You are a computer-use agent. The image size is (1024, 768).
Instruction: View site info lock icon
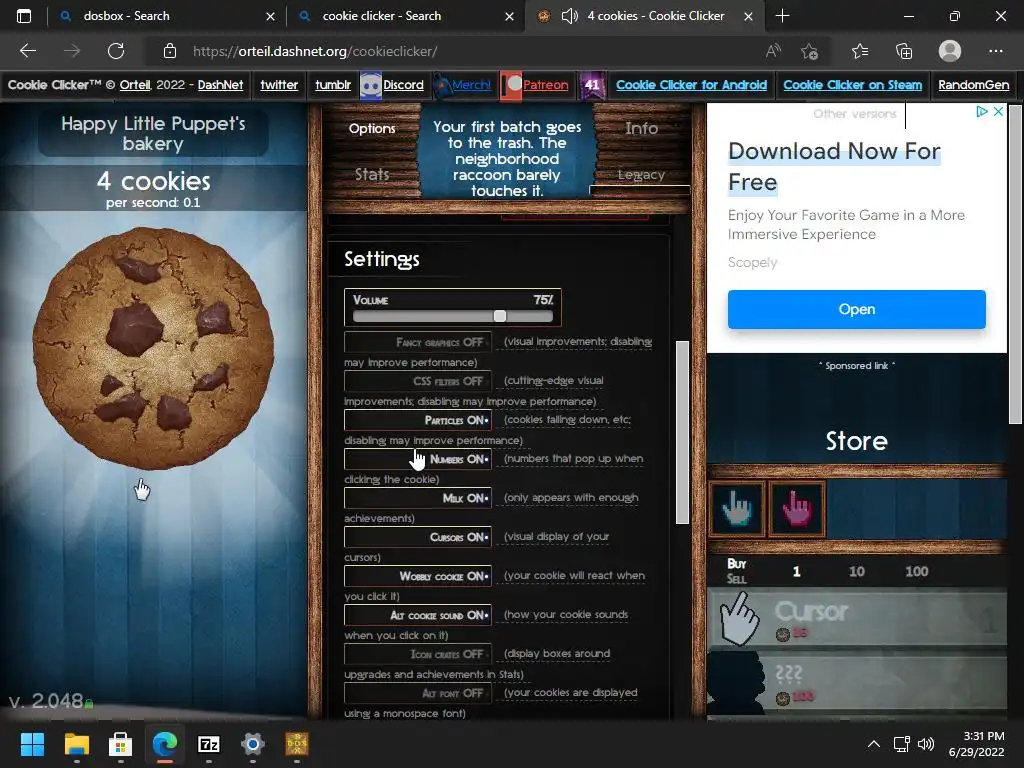click(170, 51)
